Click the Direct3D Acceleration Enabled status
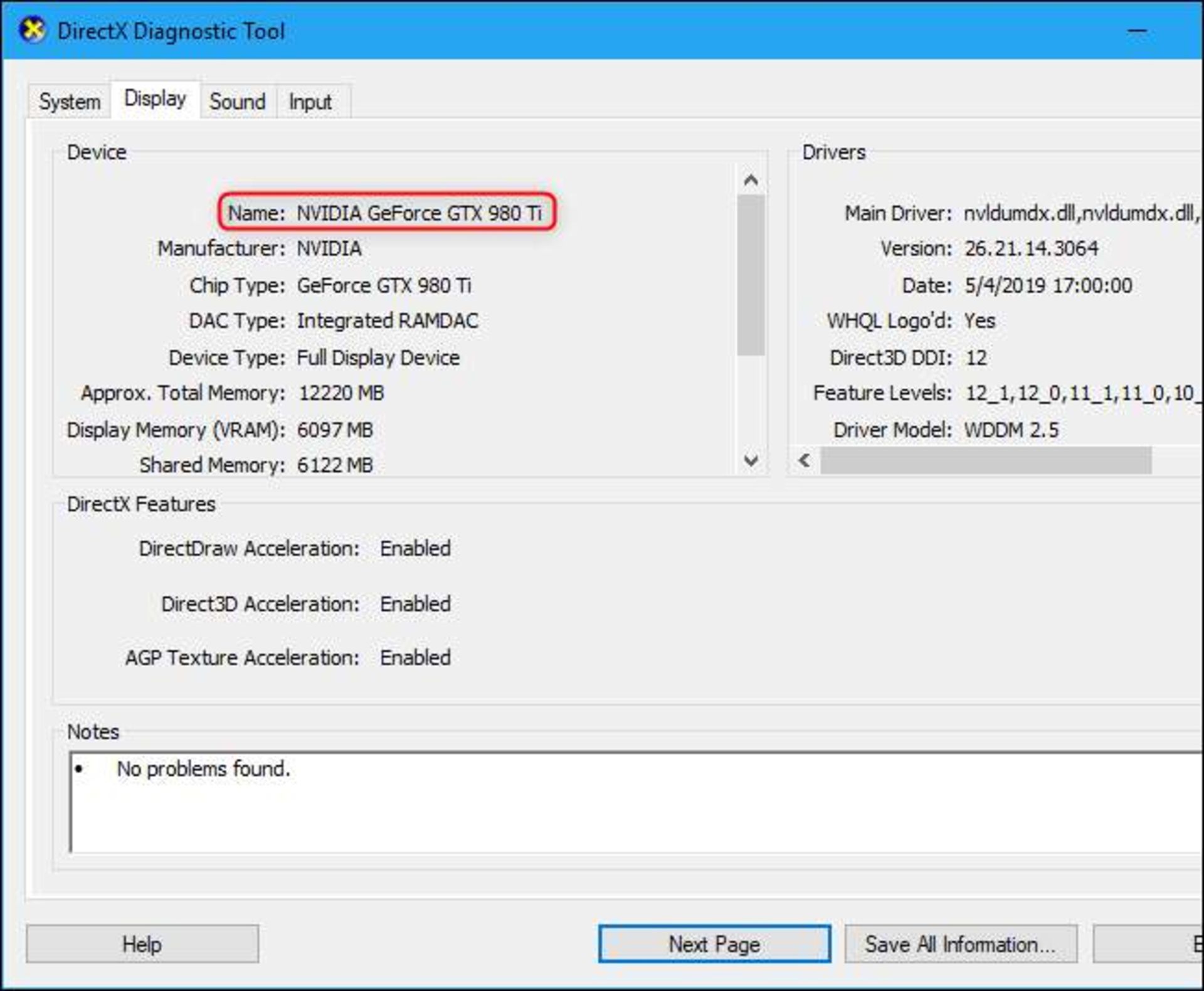The height and width of the screenshot is (991, 1204). click(415, 603)
